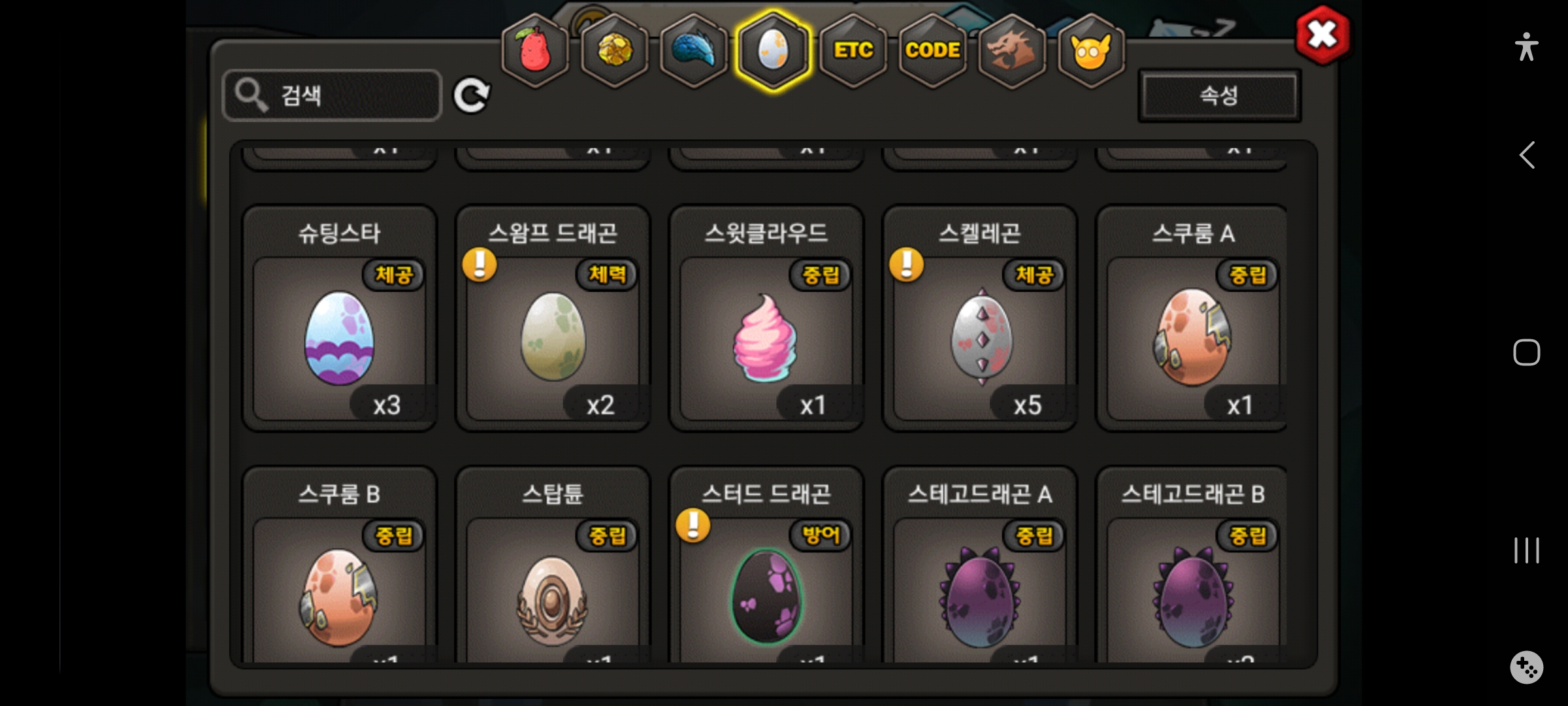The width and height of the screenshot is (1568, 706).
Task: Open the CODE tab
Action: [x=932, y=50]
